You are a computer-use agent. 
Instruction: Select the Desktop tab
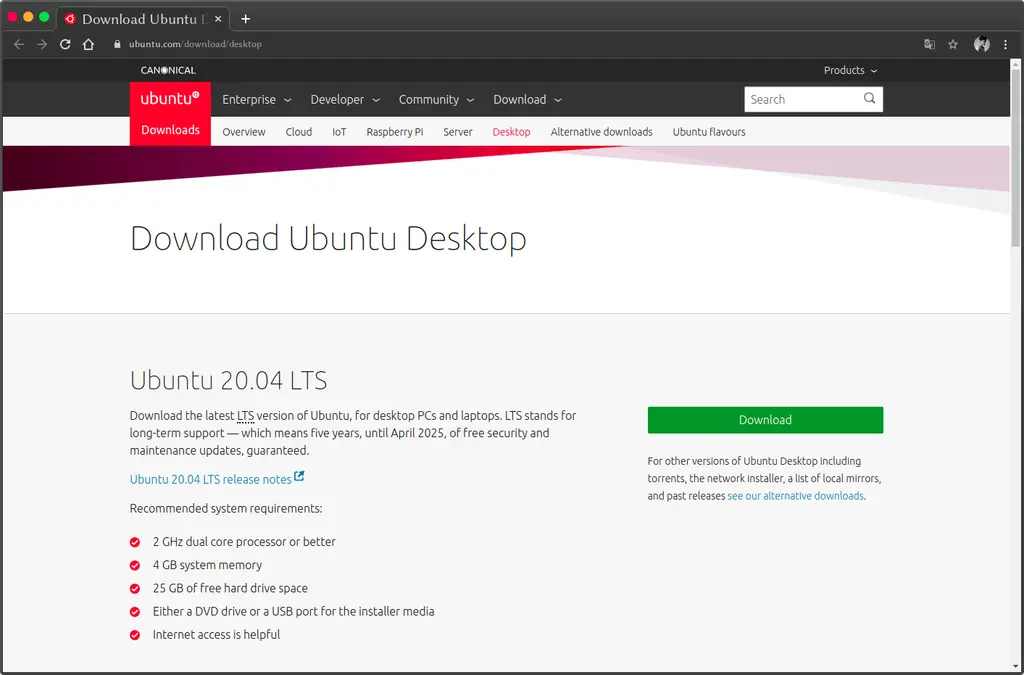(511, 132)
